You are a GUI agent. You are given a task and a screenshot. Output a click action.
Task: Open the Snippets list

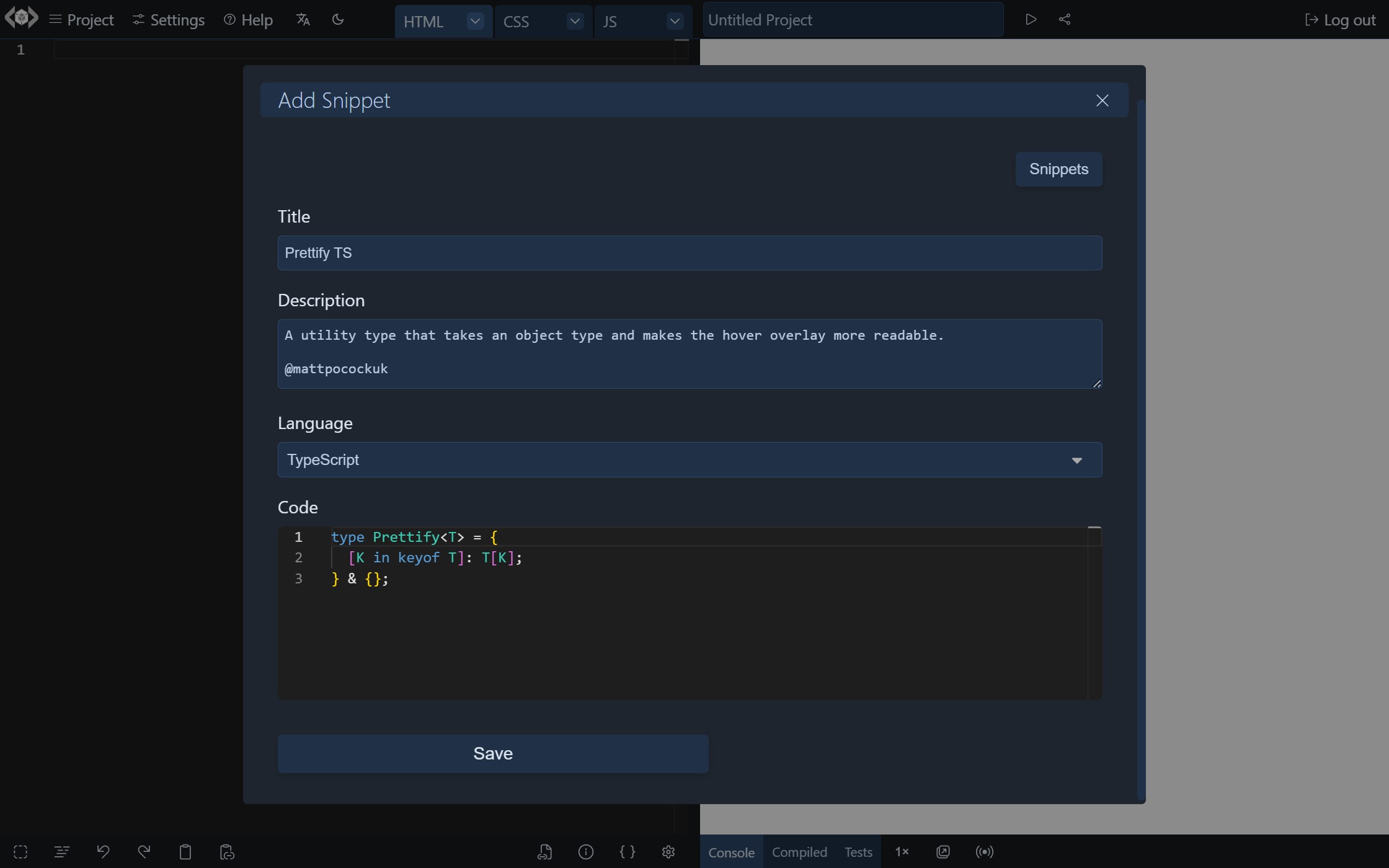point(1058,169)
